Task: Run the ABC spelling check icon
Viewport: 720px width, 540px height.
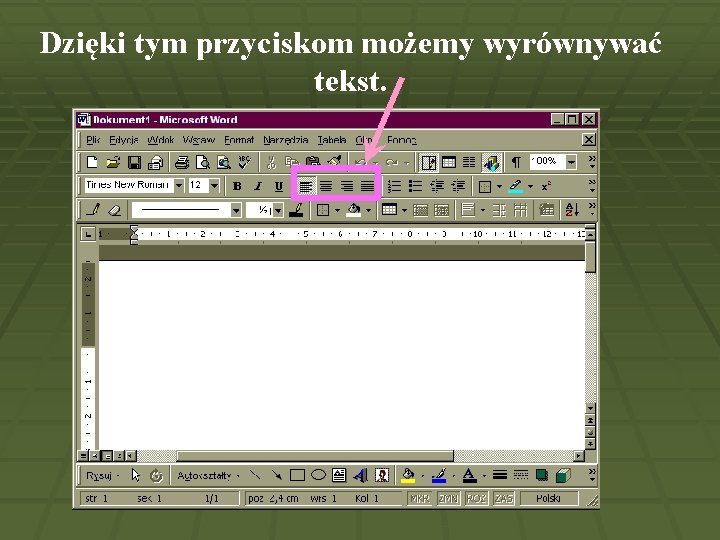Action: point(244,162)
